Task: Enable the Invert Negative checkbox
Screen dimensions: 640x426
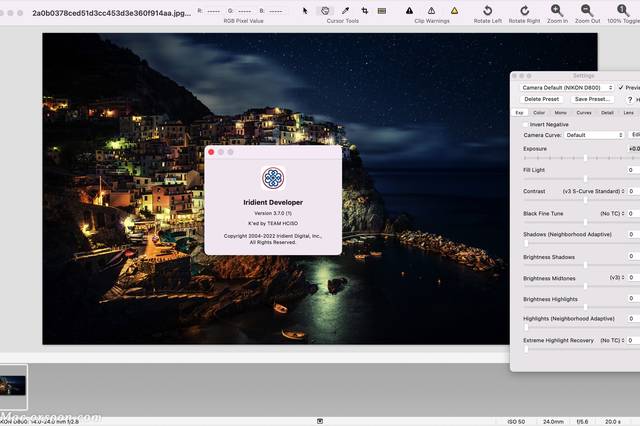Action: 526,124
